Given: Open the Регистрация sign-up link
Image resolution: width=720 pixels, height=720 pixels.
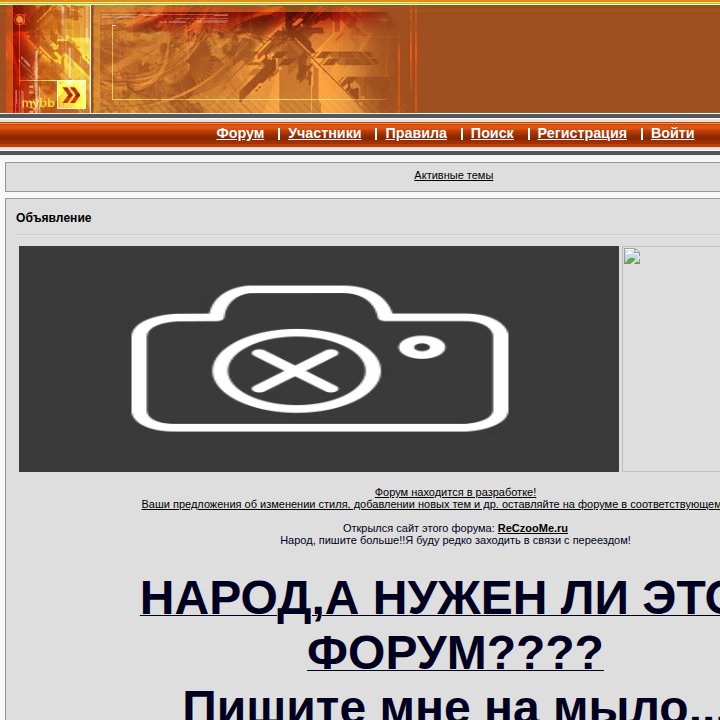Looking at the screenshot, I should [582, 133].
